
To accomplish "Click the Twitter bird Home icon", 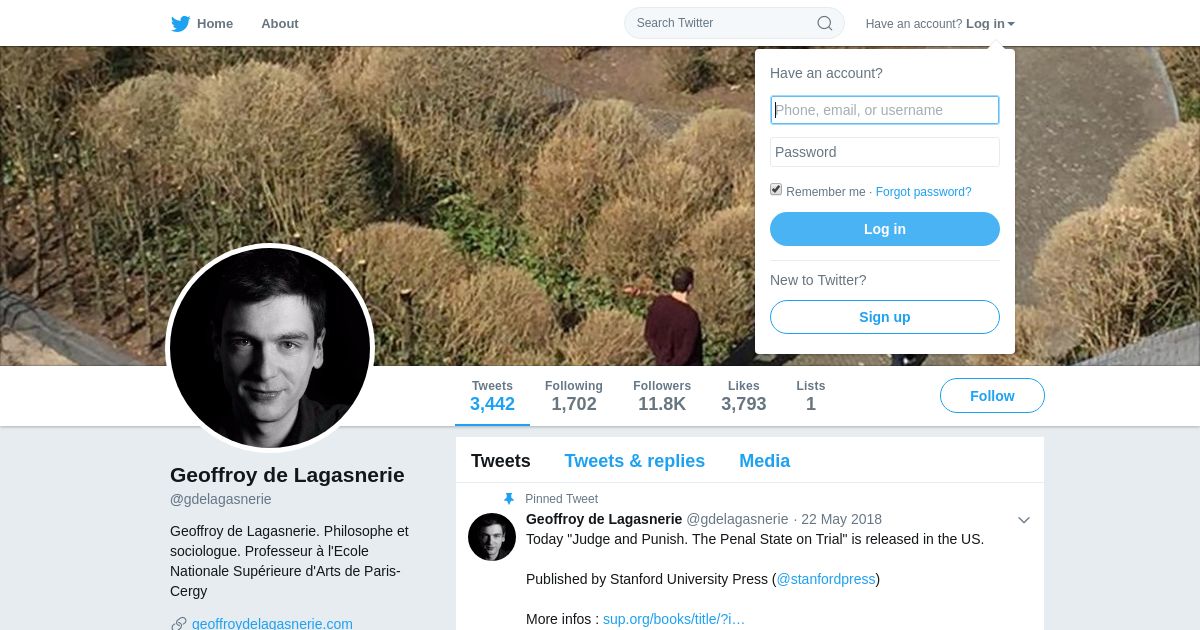I will coord(181,24).
